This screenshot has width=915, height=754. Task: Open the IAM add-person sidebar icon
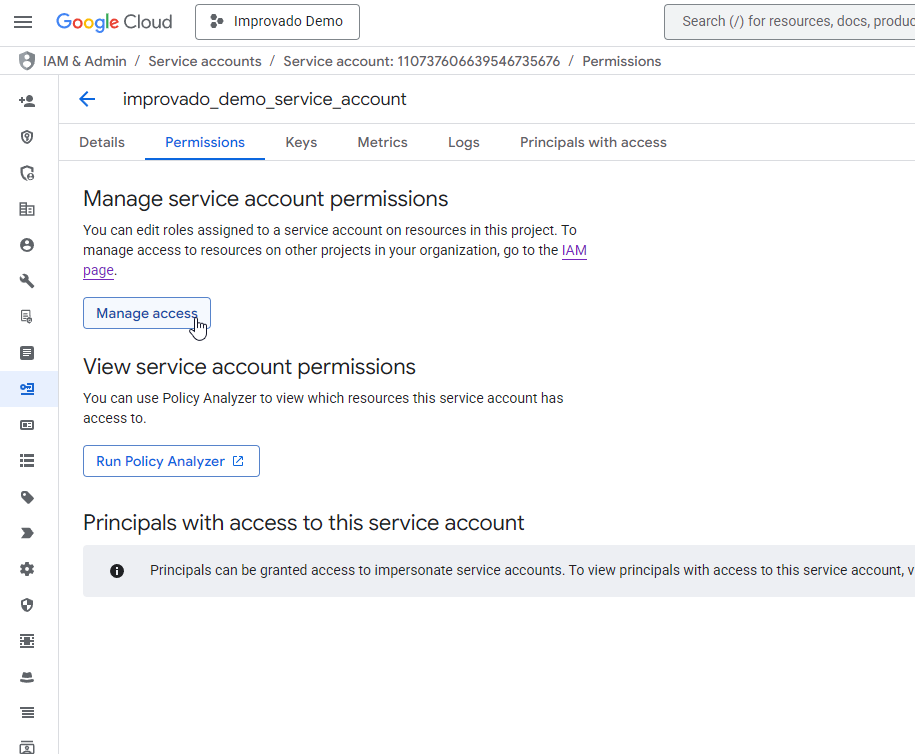point(27,101)
